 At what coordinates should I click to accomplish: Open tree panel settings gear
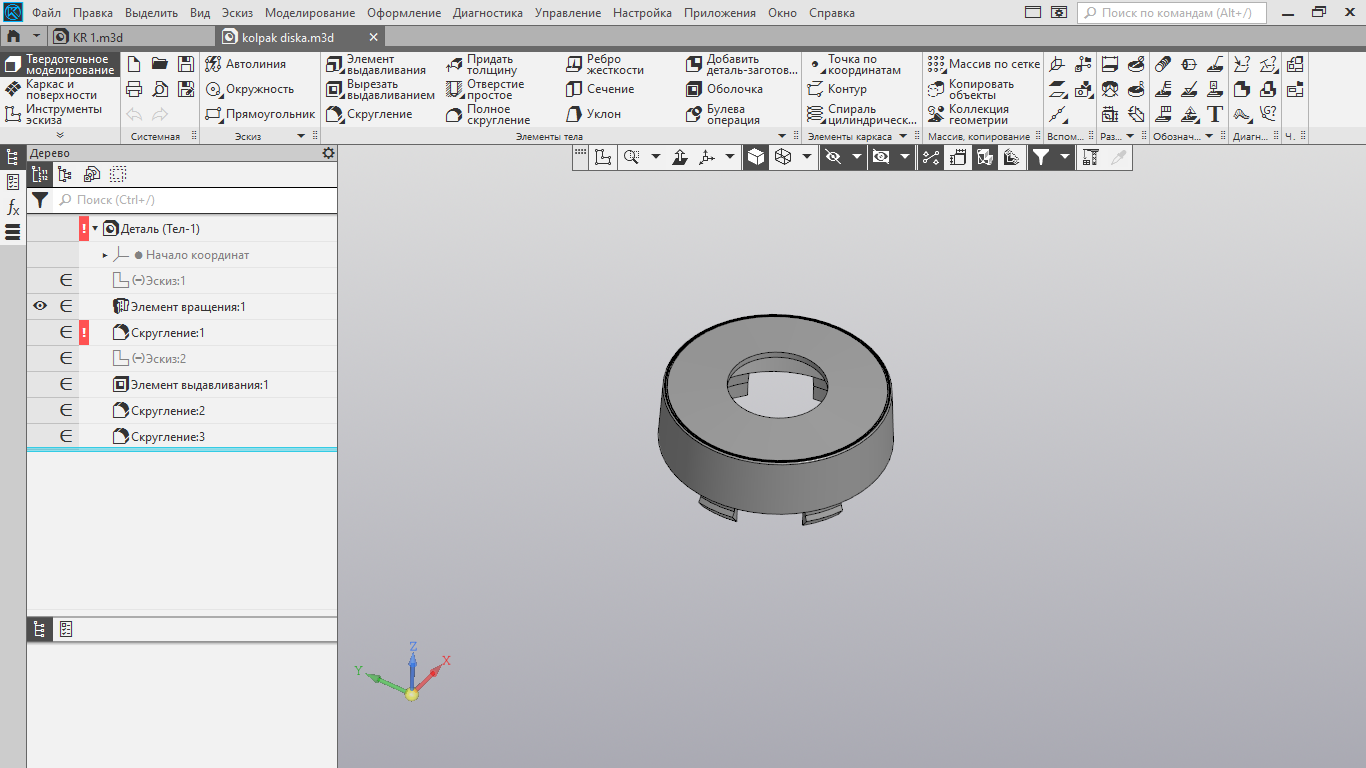click(x=328, y=153)
